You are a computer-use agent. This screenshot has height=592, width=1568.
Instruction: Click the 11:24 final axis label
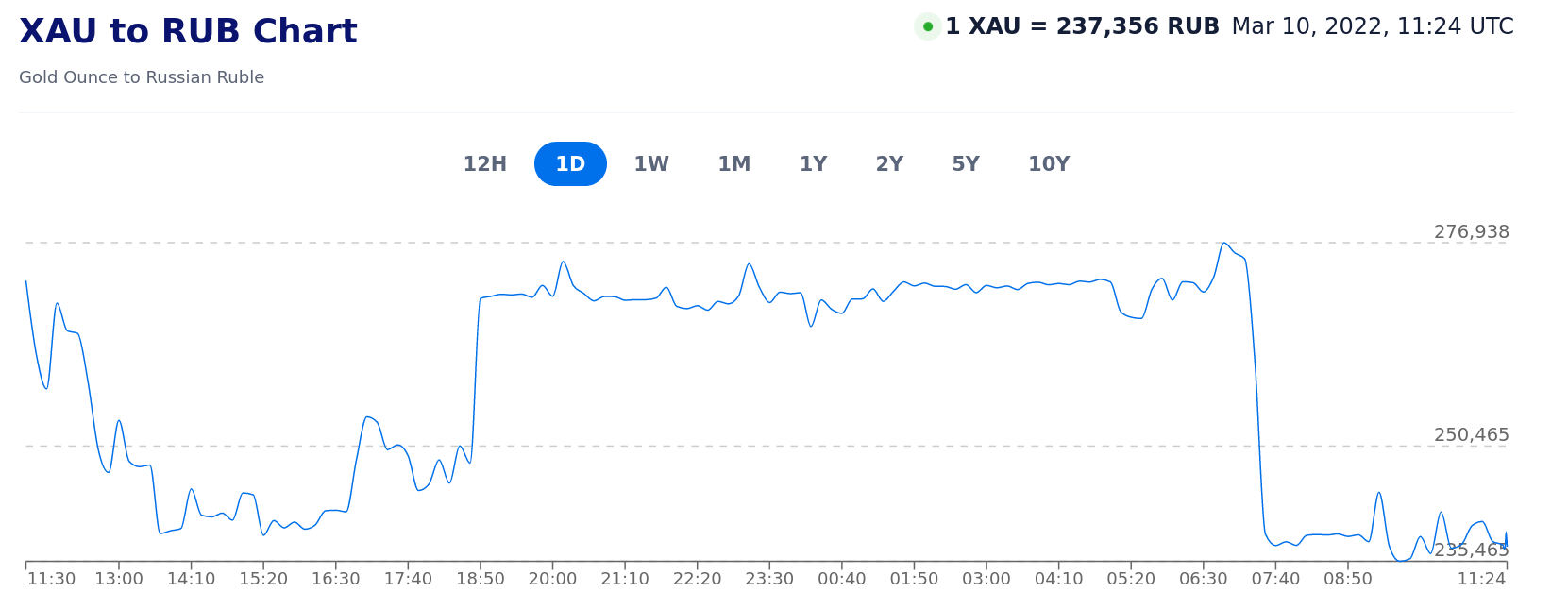pos(1481,579)
